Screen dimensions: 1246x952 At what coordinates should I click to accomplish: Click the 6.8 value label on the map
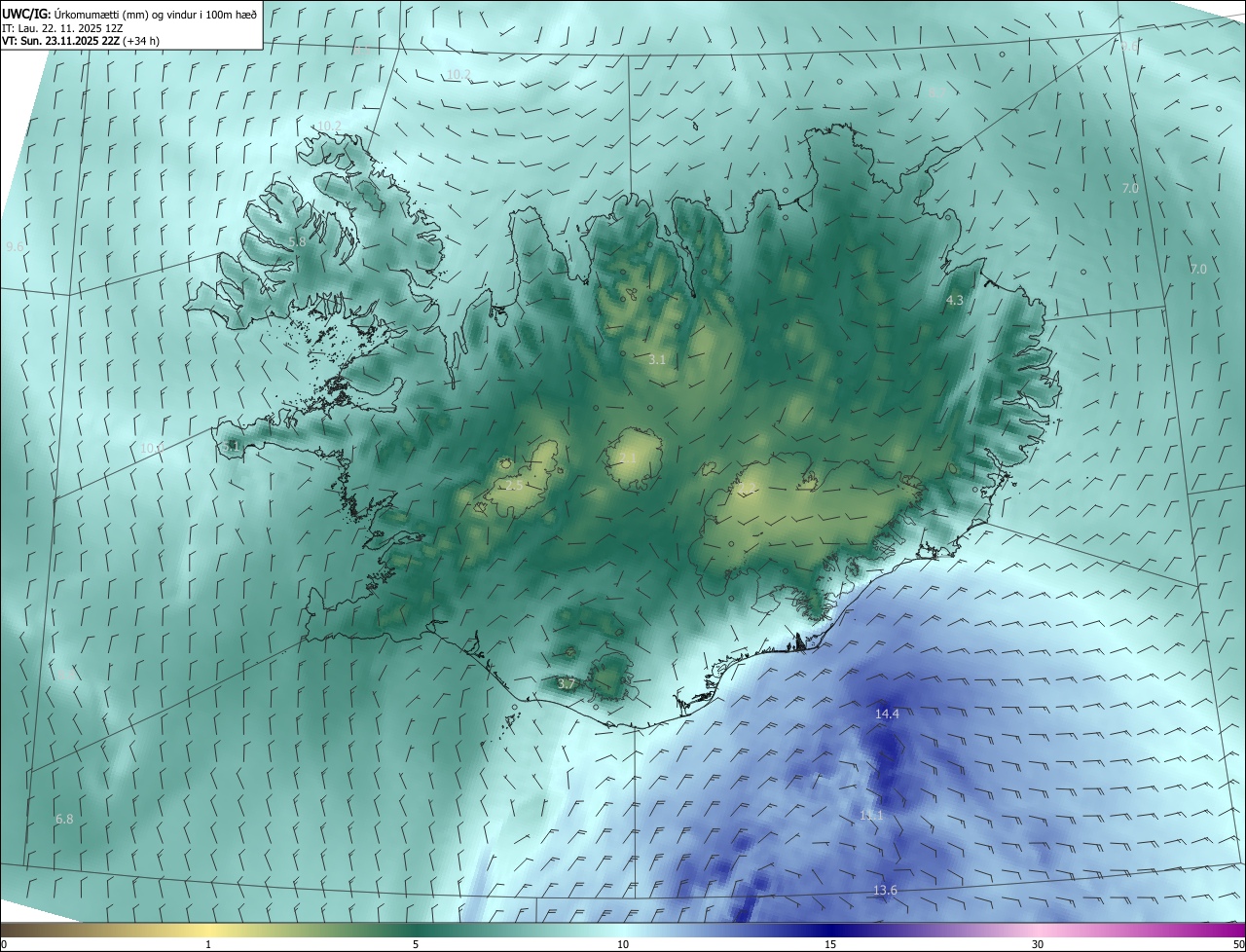point(64,820)
